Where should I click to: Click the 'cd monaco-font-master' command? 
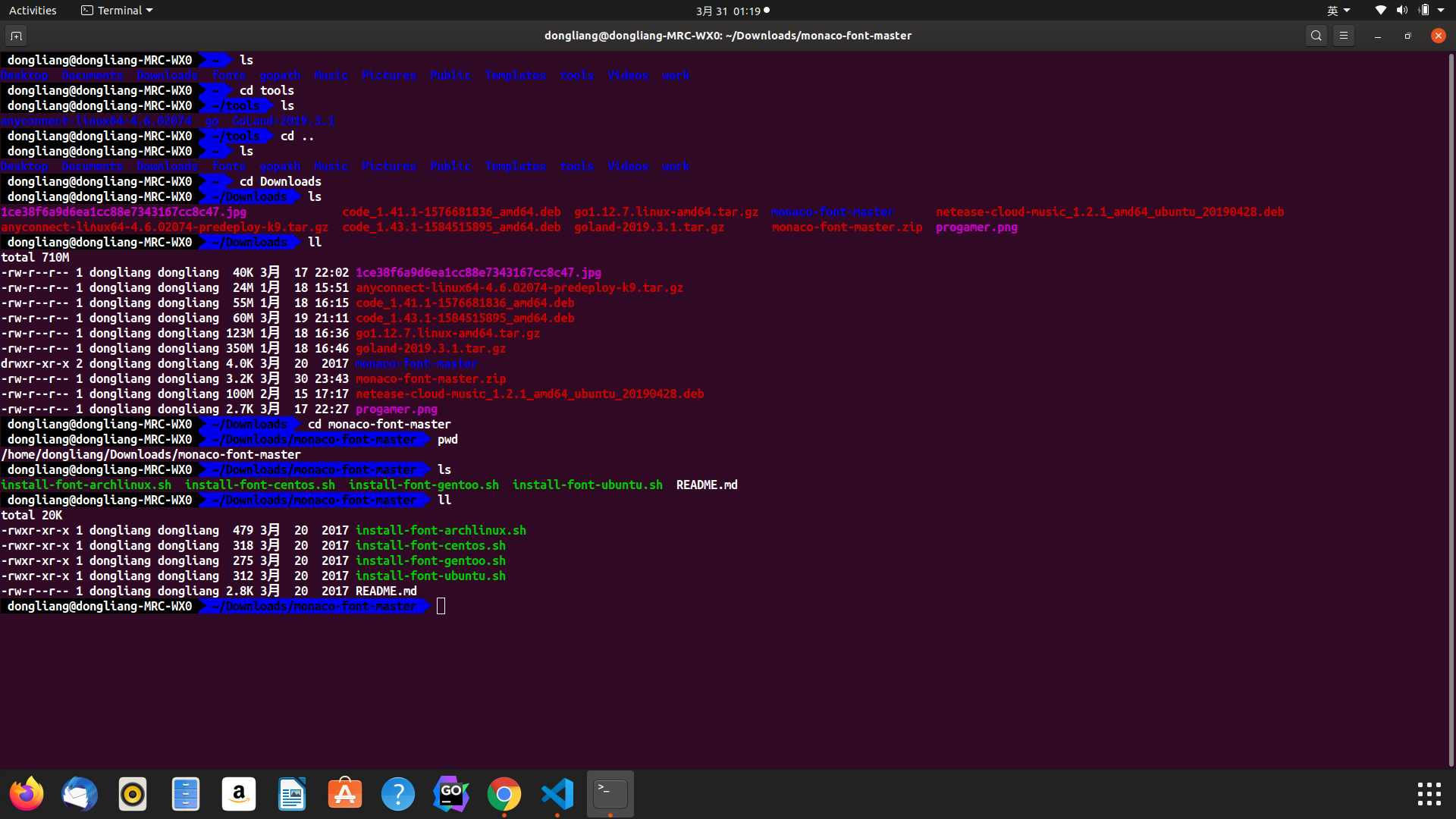click(x=379, y=424)
